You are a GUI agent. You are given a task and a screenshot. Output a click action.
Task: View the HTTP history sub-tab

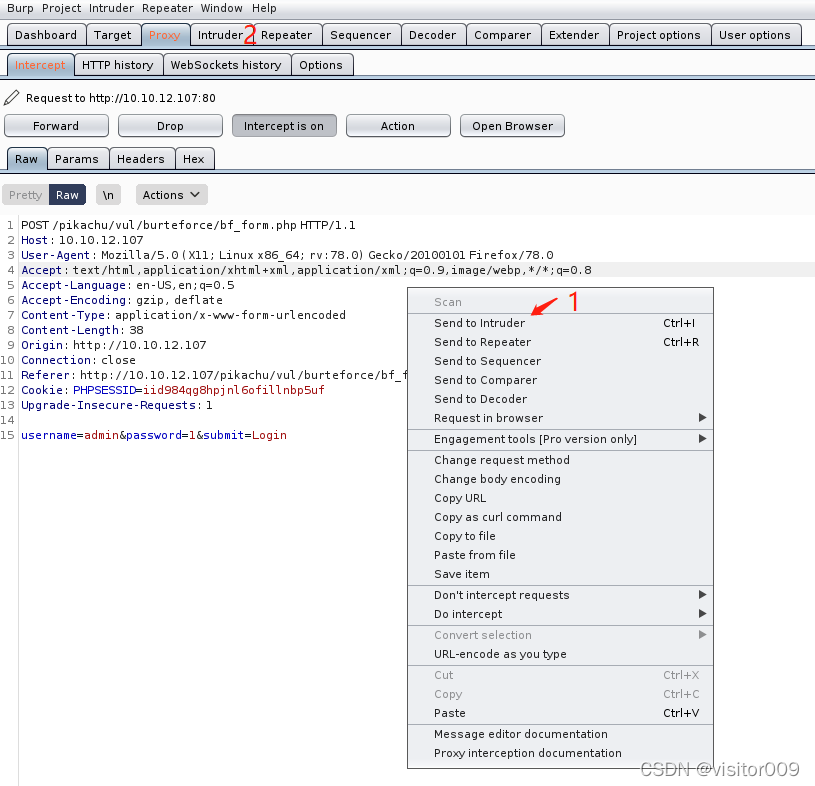118,65
